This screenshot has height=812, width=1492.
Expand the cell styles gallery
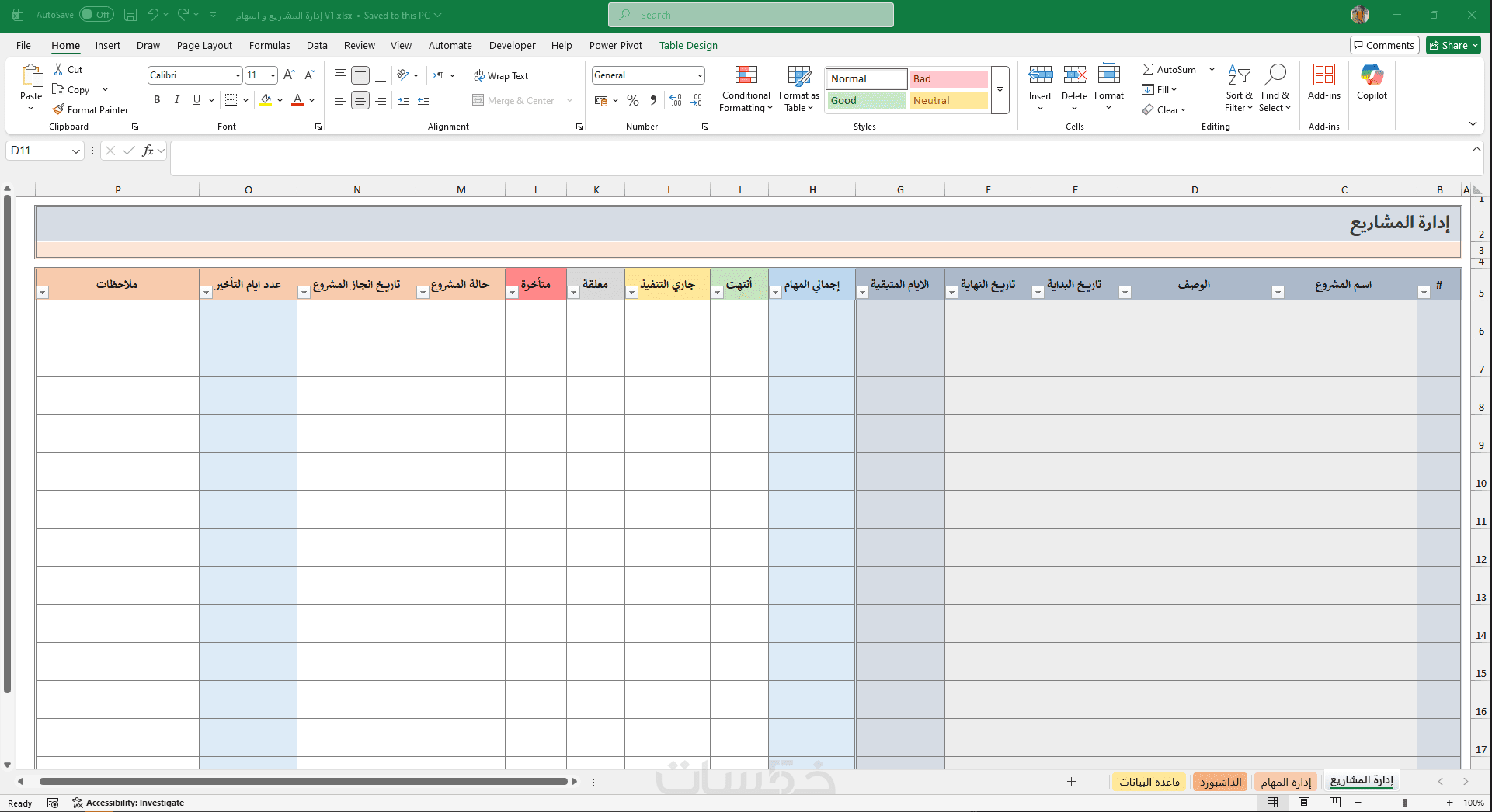(x=1000, y=89)
